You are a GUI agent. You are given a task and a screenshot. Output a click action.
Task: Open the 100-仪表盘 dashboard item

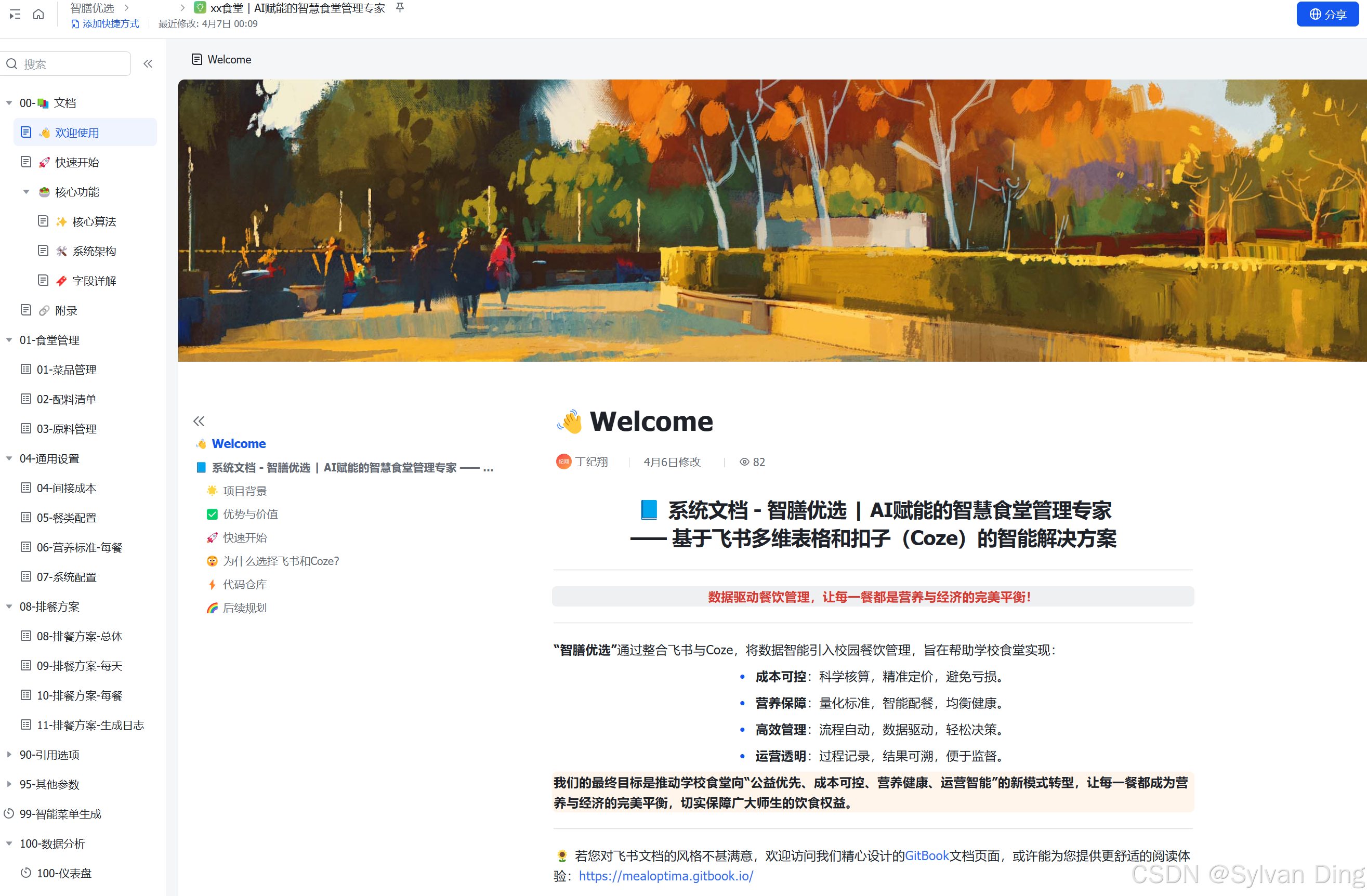[64, 873]
